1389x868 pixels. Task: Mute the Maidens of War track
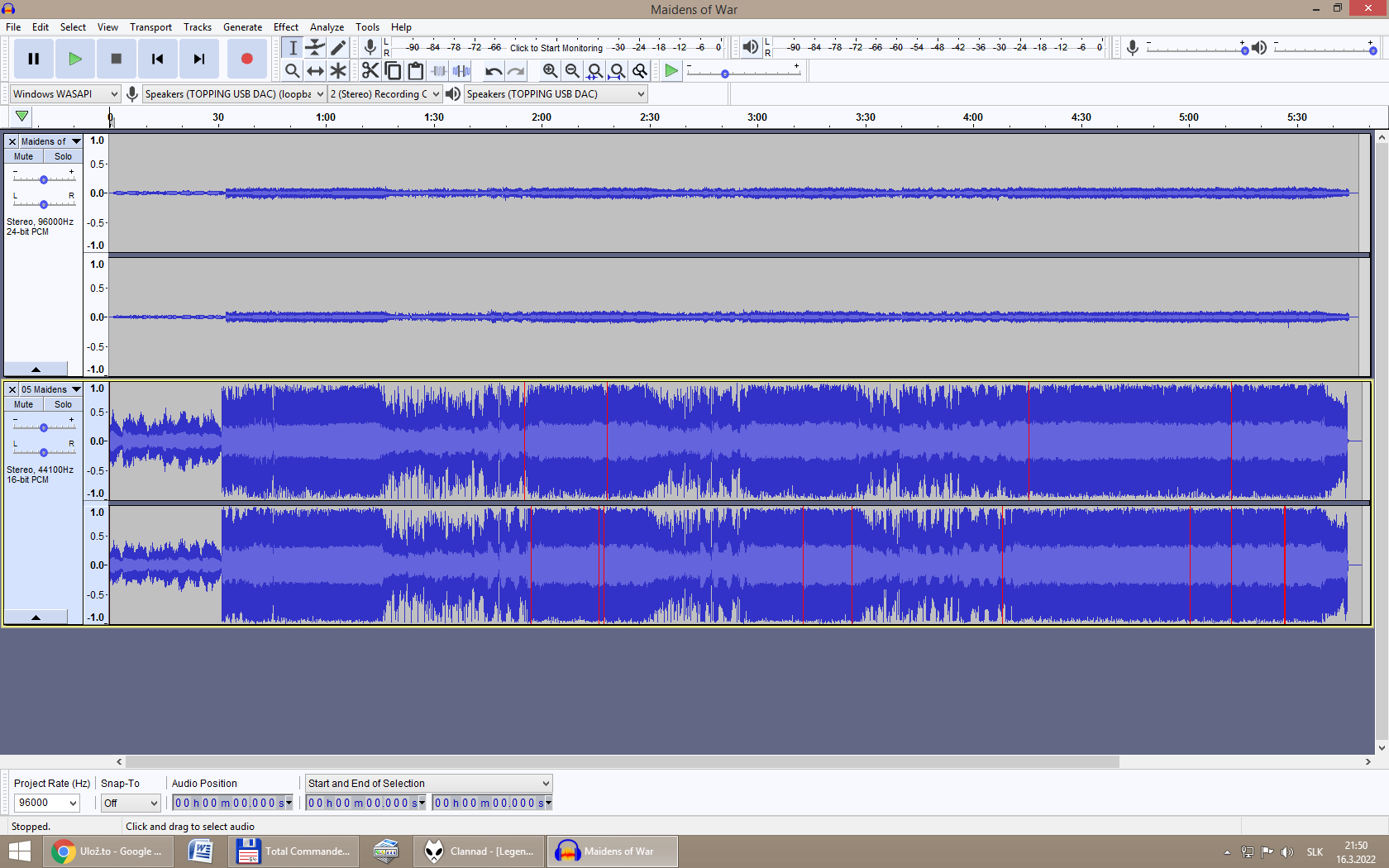pos(24,156)
